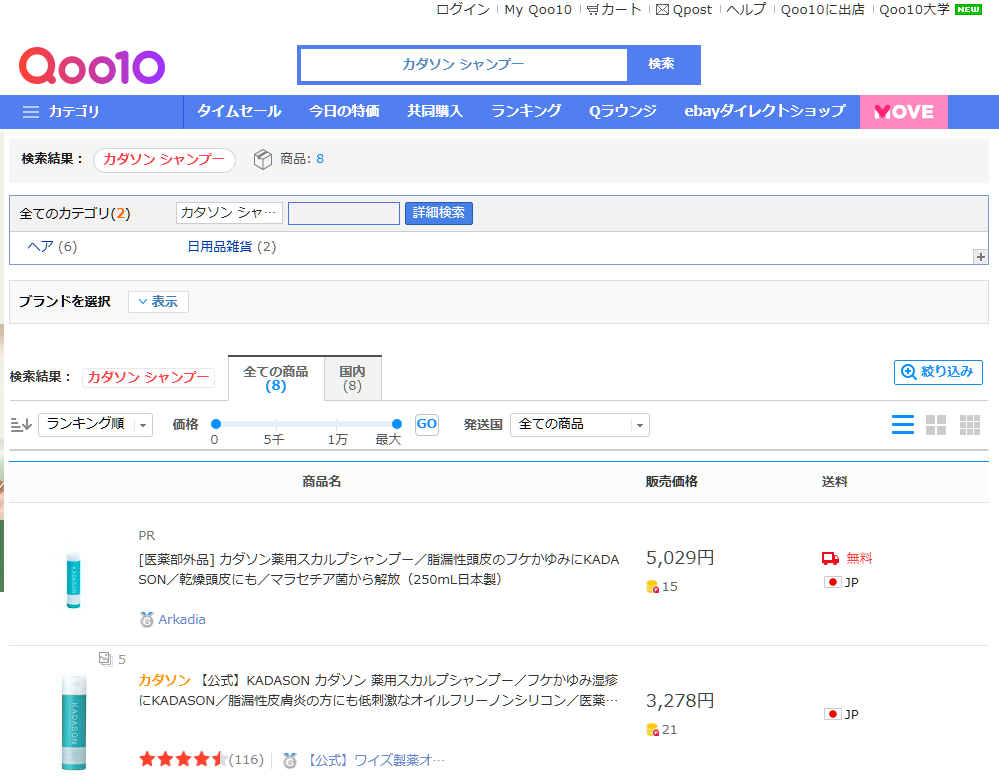The image size is (999, 778).
Task: Click Qoo10に出店 link
Action: coord(823,10)
